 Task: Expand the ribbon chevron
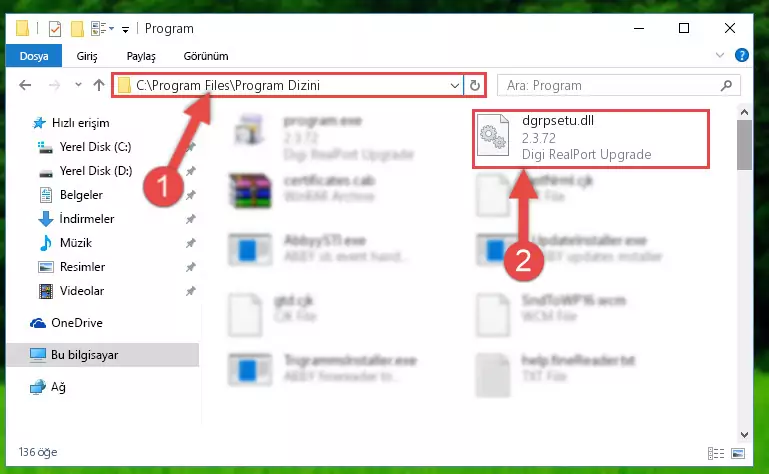click(x=719, y=55)
